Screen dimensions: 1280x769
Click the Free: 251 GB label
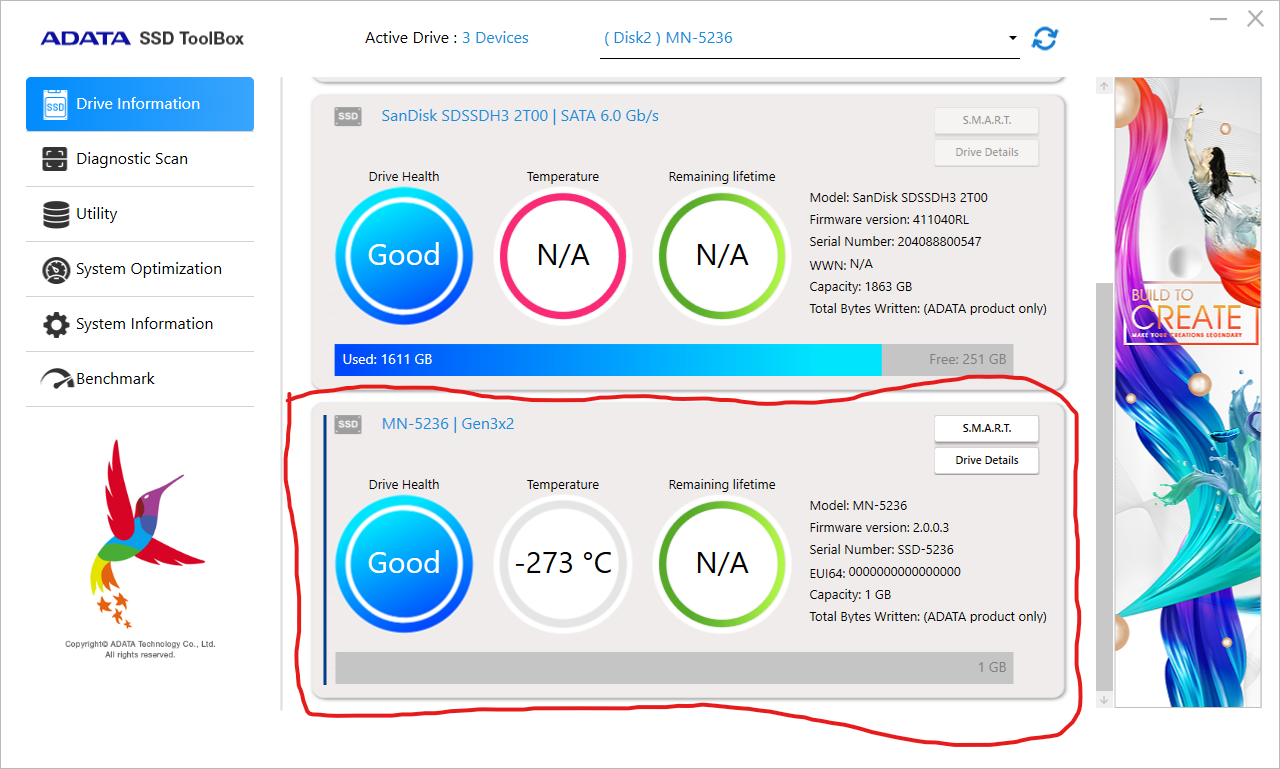(x=968, y=360)
